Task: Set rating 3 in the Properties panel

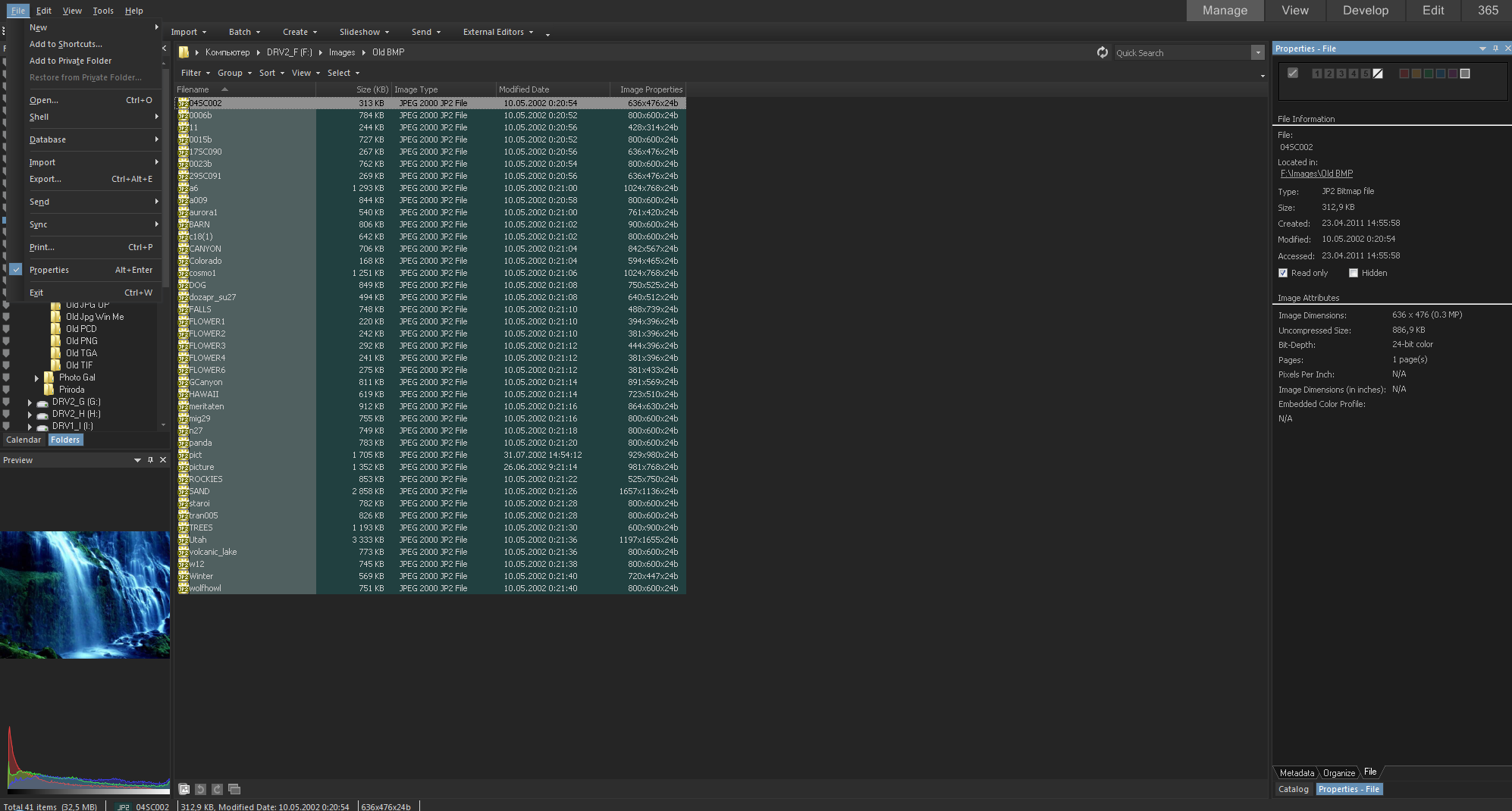Action: tap(1341, 74)
